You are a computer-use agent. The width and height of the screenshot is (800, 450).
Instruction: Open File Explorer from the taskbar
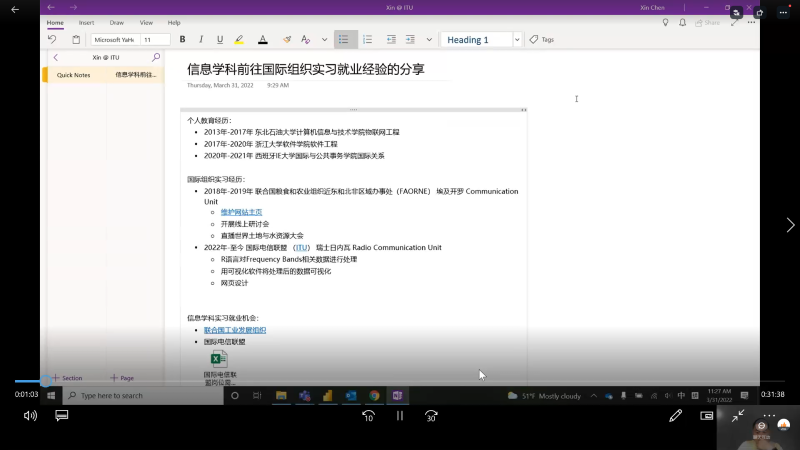tap(281, 395)
